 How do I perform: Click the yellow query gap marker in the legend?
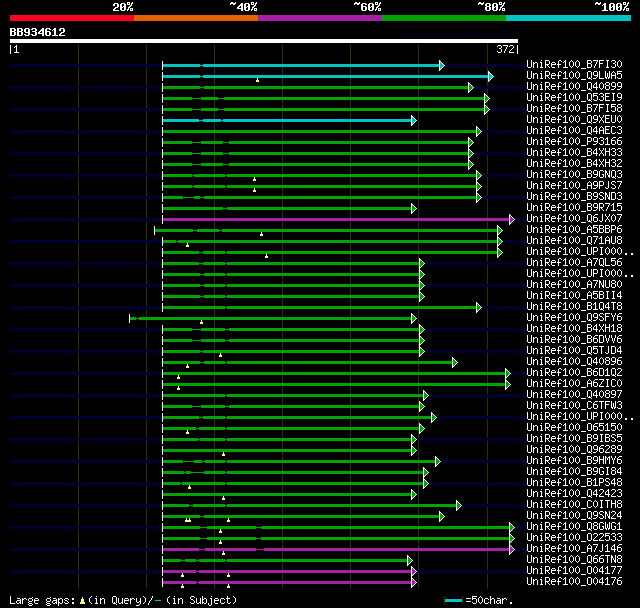click(x=82, y=601)
